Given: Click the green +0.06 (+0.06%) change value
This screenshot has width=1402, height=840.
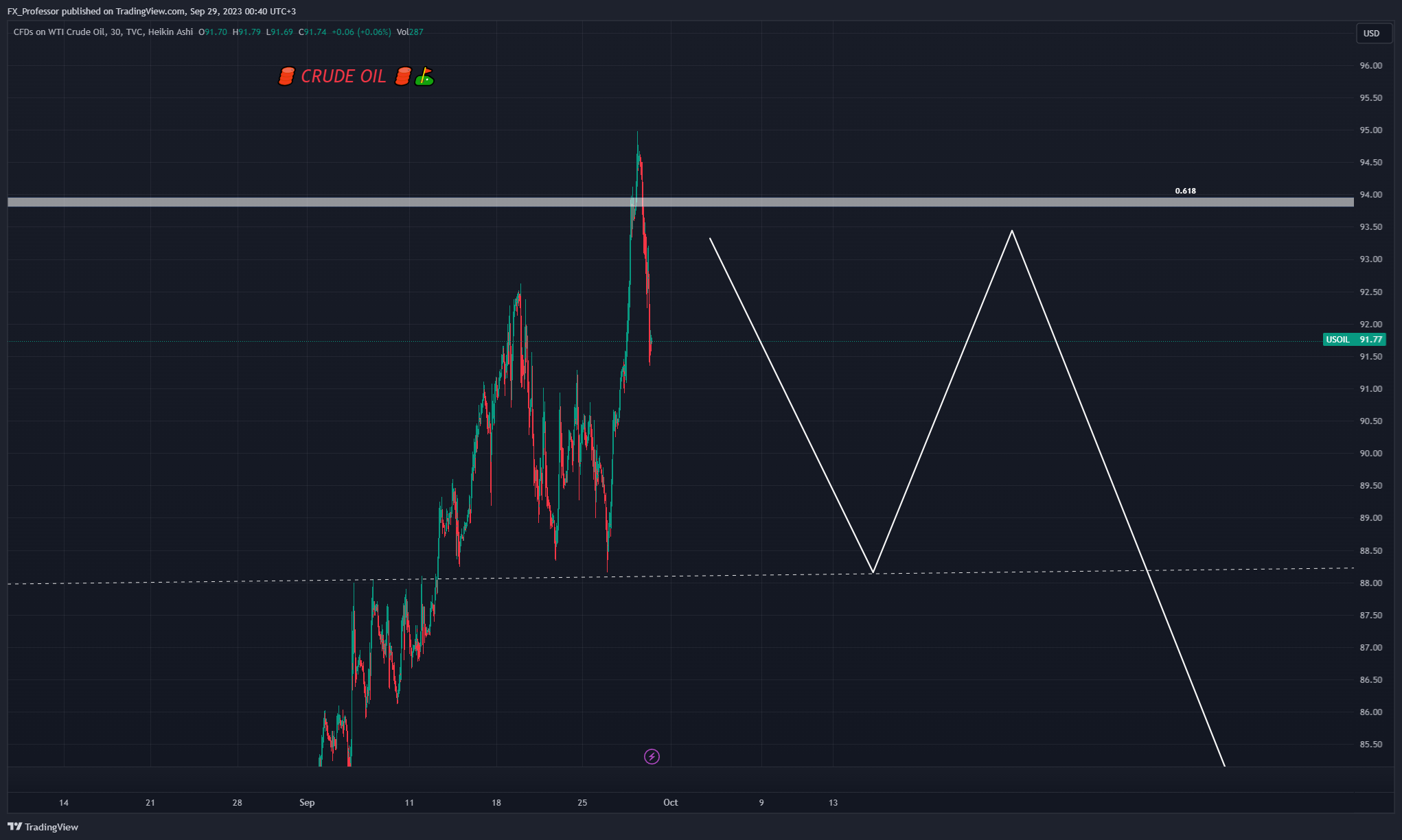Looking at the screenshot, I should pos(361,32).
